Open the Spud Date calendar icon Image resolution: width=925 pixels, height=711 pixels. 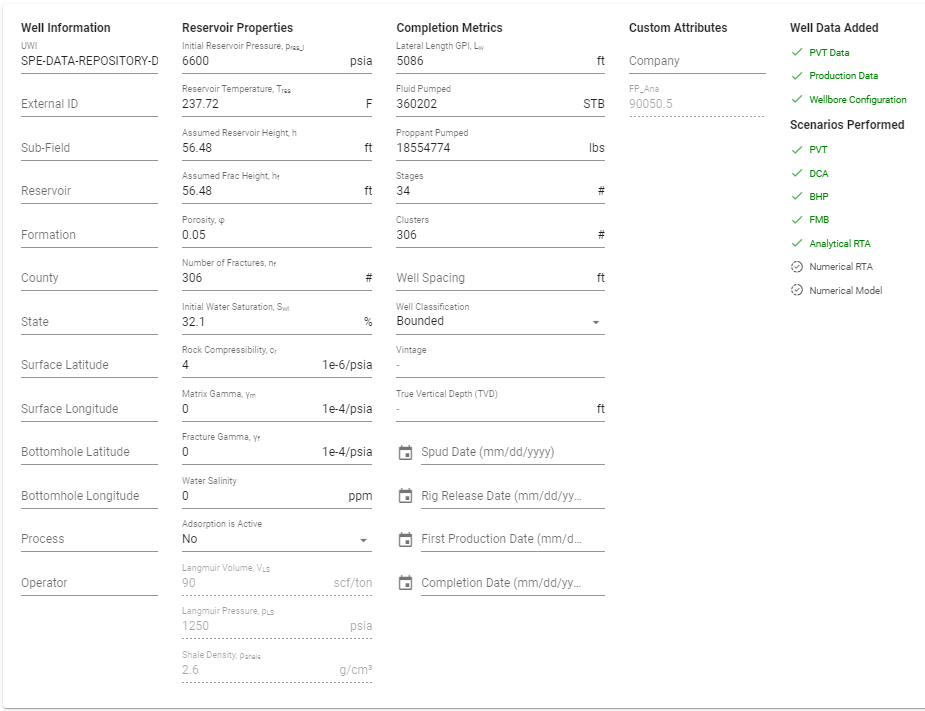405,453
